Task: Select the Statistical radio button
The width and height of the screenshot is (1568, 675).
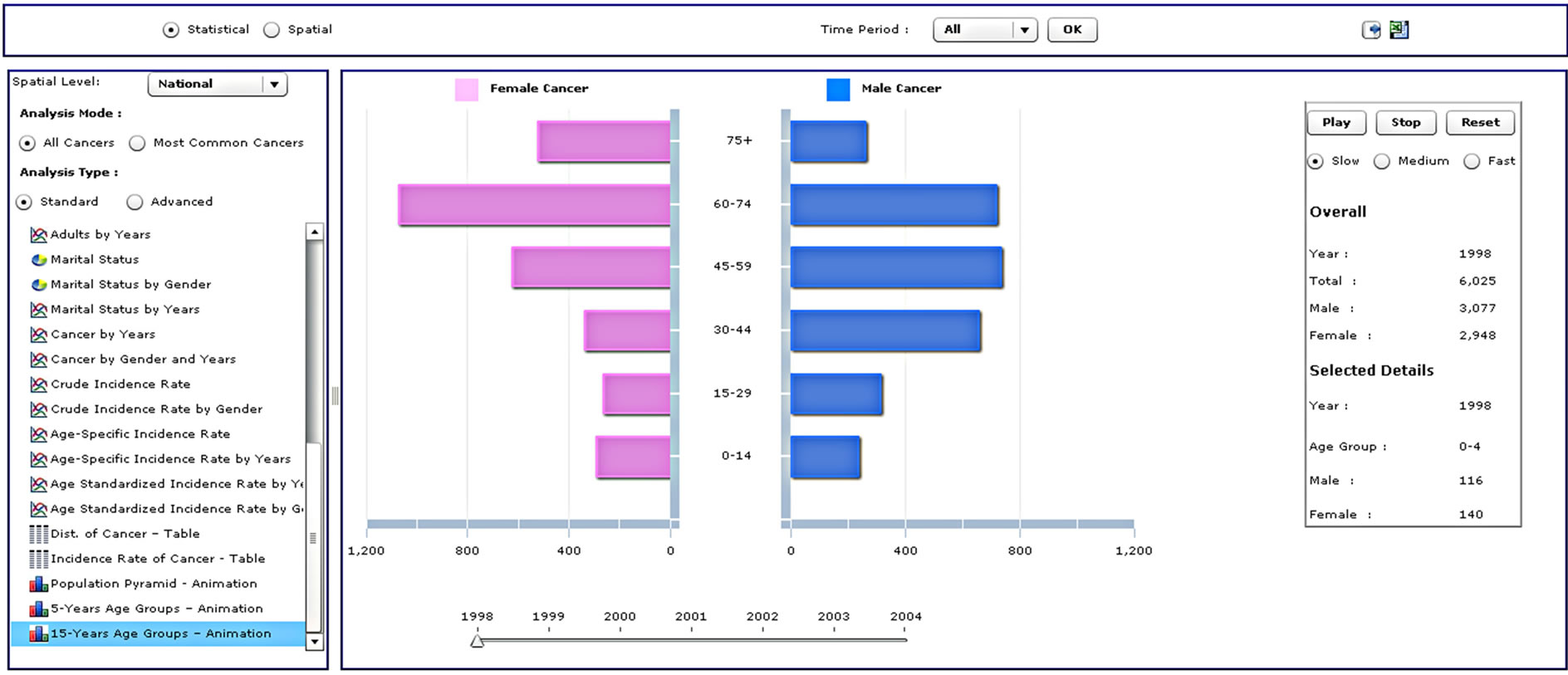Action: [x=171, y=30]
